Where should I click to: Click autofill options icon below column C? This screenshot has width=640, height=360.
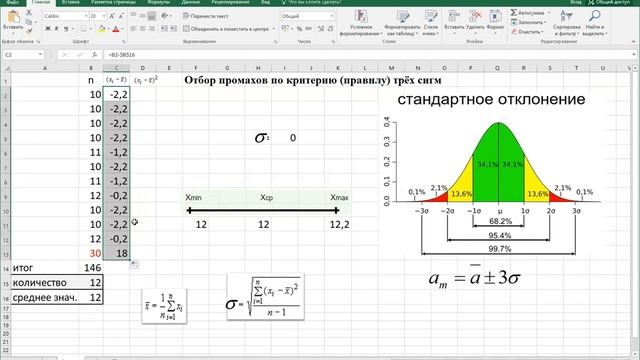point(134,264)
